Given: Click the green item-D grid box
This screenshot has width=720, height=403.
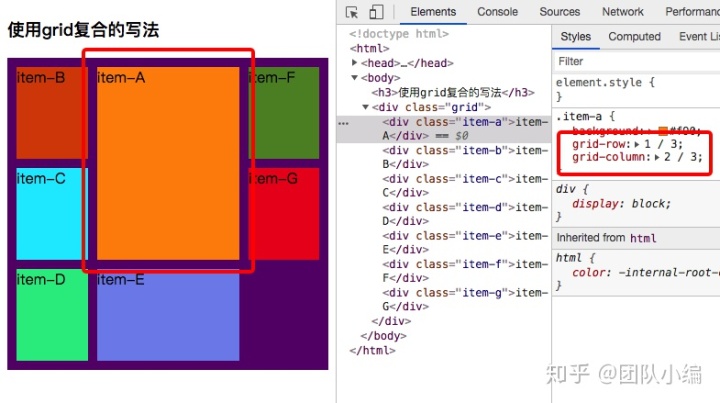Looking at the screenshot, I should point(52,315).
